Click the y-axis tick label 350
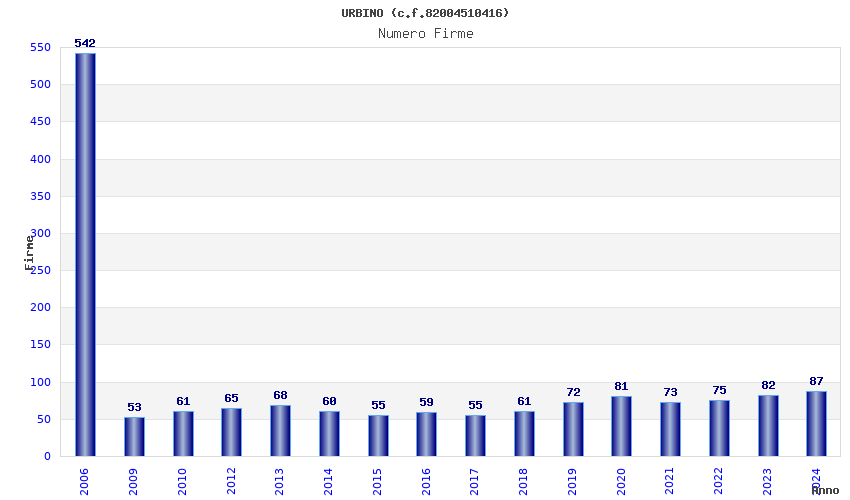 pos(41,196)
